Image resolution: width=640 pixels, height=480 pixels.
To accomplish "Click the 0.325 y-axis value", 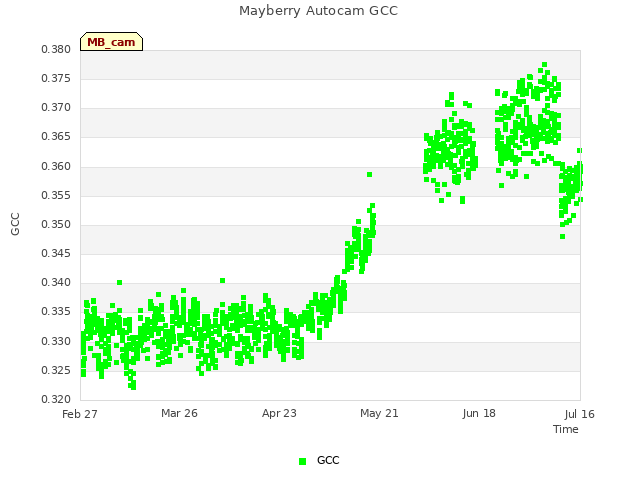I will click(x=56, y=371).
